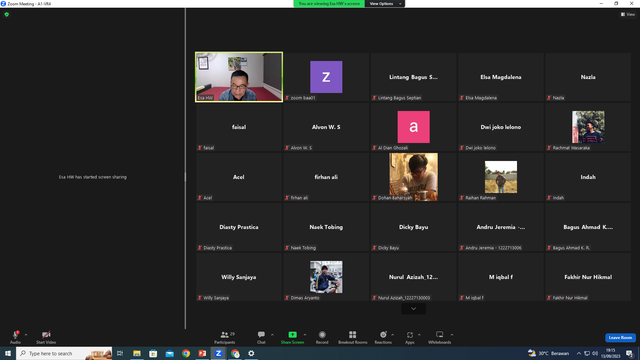Show hidden system tray icons
This screenshot has height=360, width=640.
(579, 353)
